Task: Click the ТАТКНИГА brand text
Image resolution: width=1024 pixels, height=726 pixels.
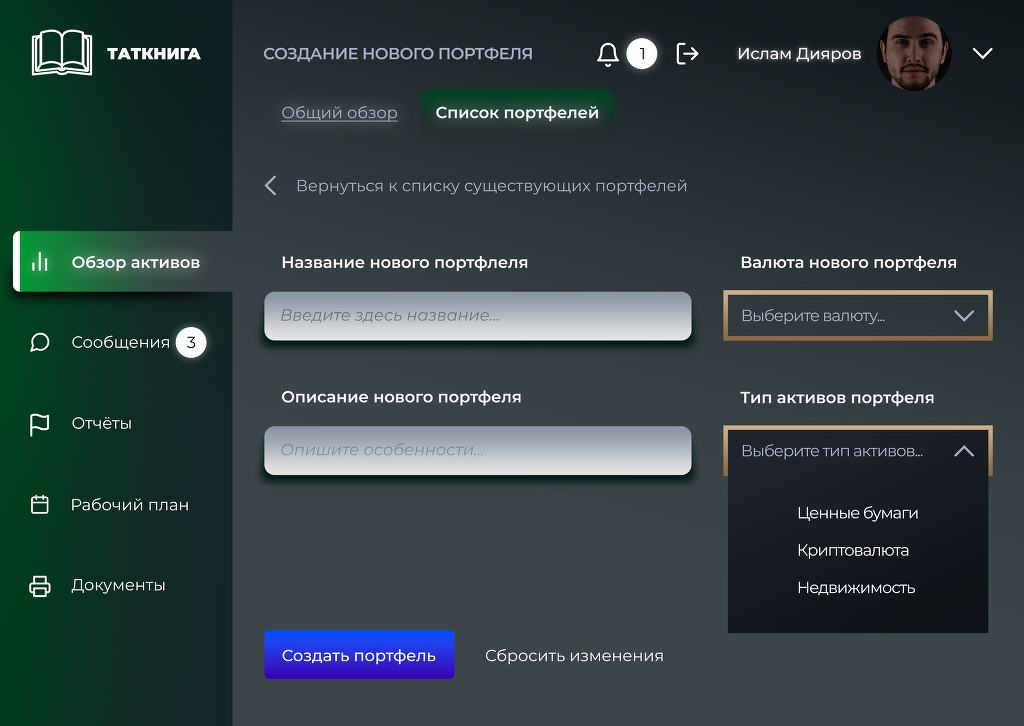Action: click(x=153, y=54)
